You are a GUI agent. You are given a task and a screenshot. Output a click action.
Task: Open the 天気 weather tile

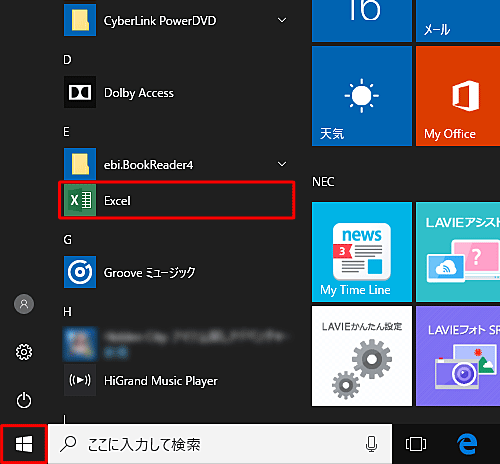click(x=362, y=96)
